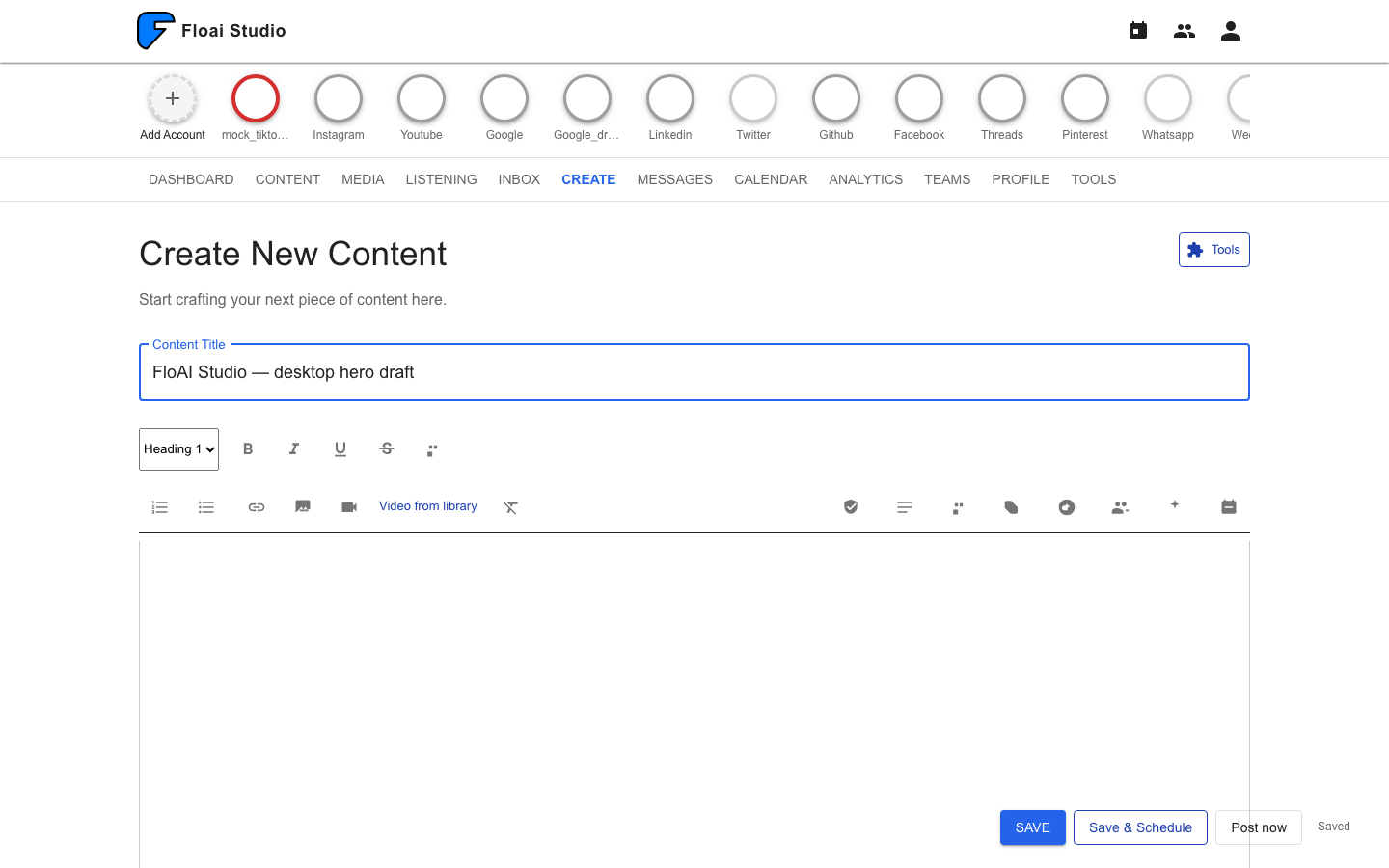Toggle italic formatting
1389x868 pixels.
294,449
